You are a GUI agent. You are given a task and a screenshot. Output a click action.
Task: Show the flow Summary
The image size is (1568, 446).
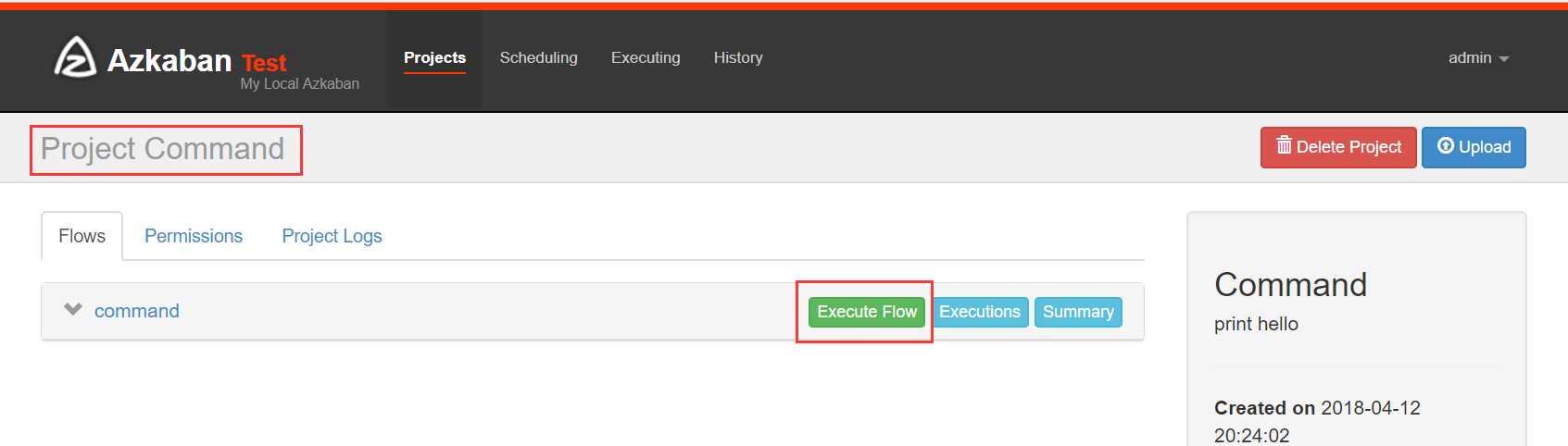coord(1078,312)
